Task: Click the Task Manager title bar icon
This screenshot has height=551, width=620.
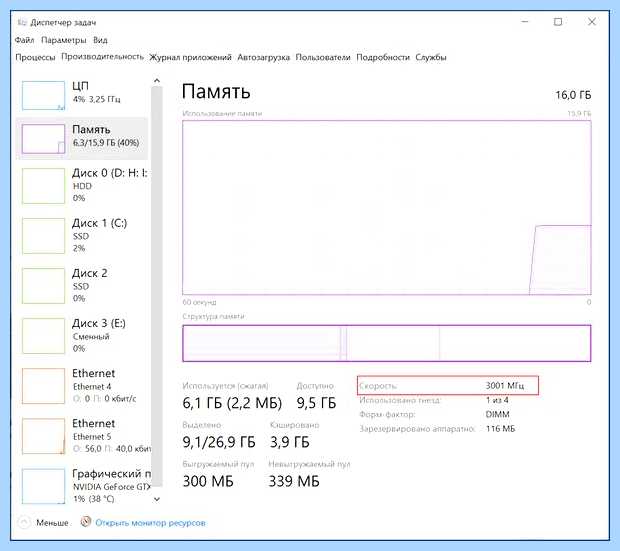Action: (x=22, y=22)
